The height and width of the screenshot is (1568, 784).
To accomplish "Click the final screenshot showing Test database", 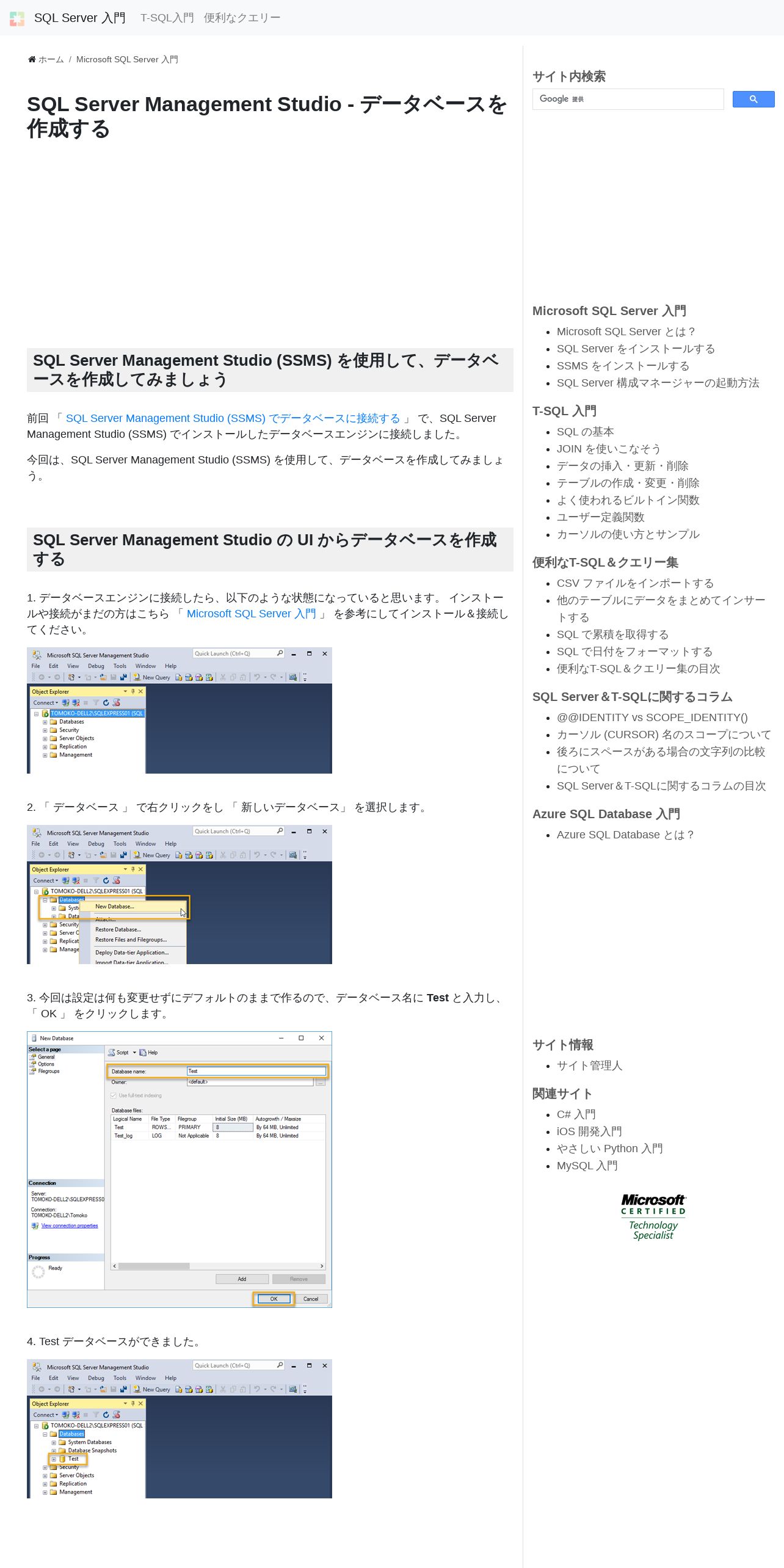I will coord(180,1429).
